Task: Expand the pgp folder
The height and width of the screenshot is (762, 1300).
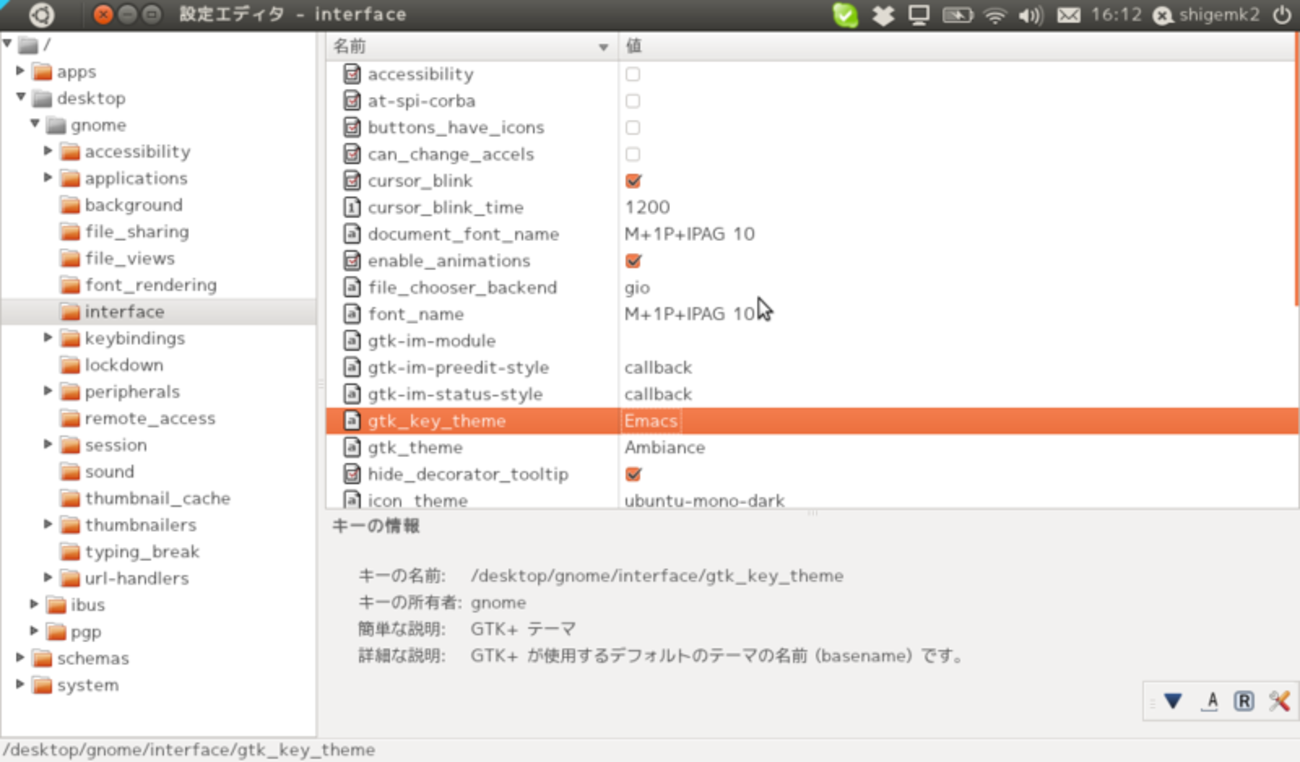Action: 35,631
